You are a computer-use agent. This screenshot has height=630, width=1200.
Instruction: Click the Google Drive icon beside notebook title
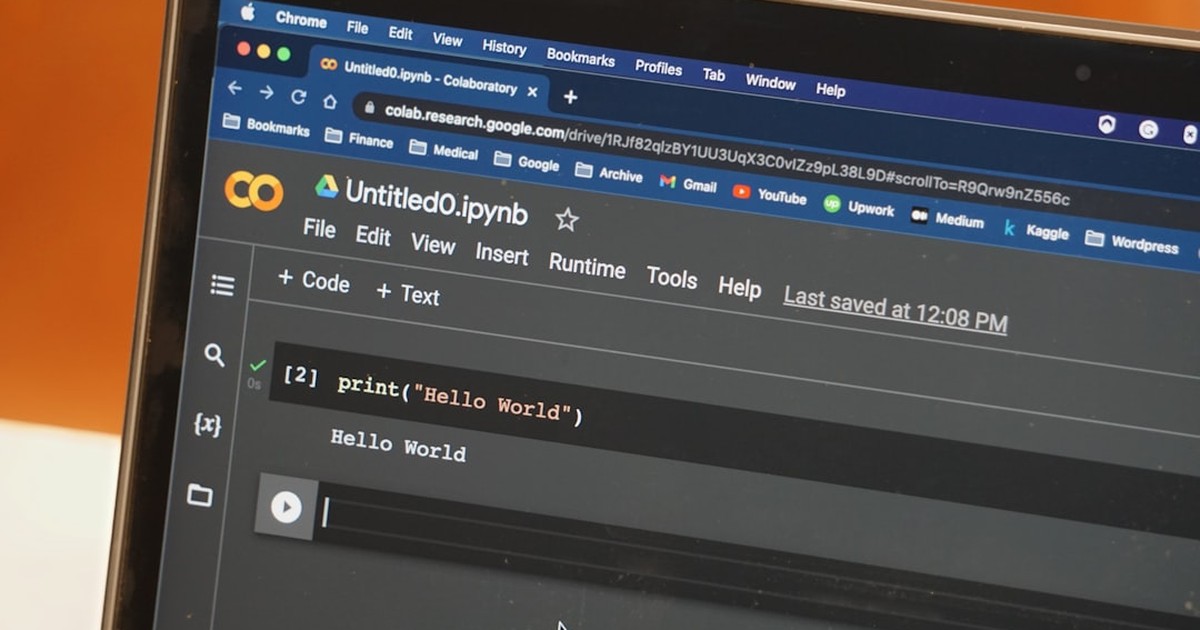pos(327,185)
